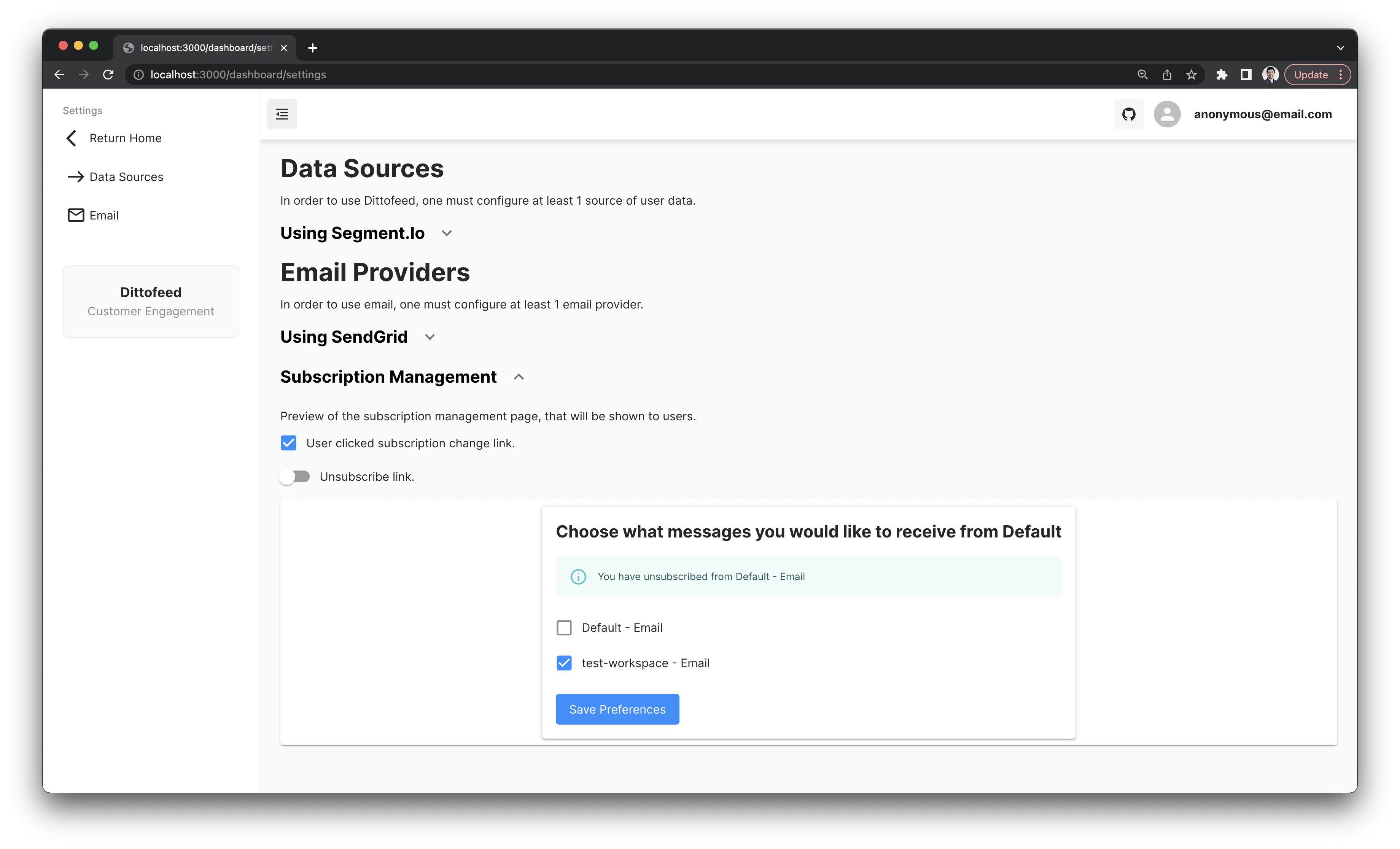
Task: Expand the Using SendGrid dropdown
Action: pos(430,336)
